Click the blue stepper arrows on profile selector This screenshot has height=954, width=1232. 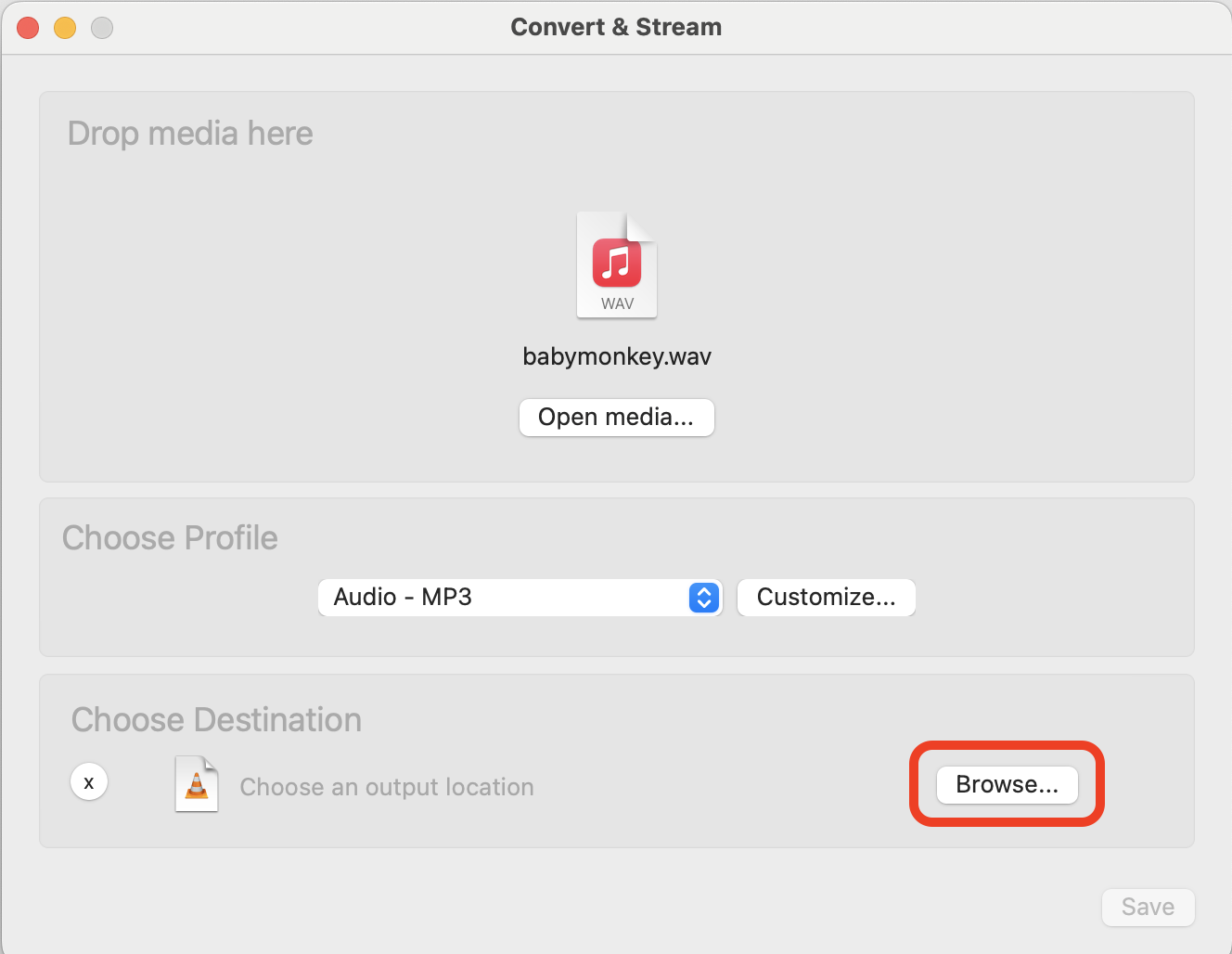pos(703,598)
